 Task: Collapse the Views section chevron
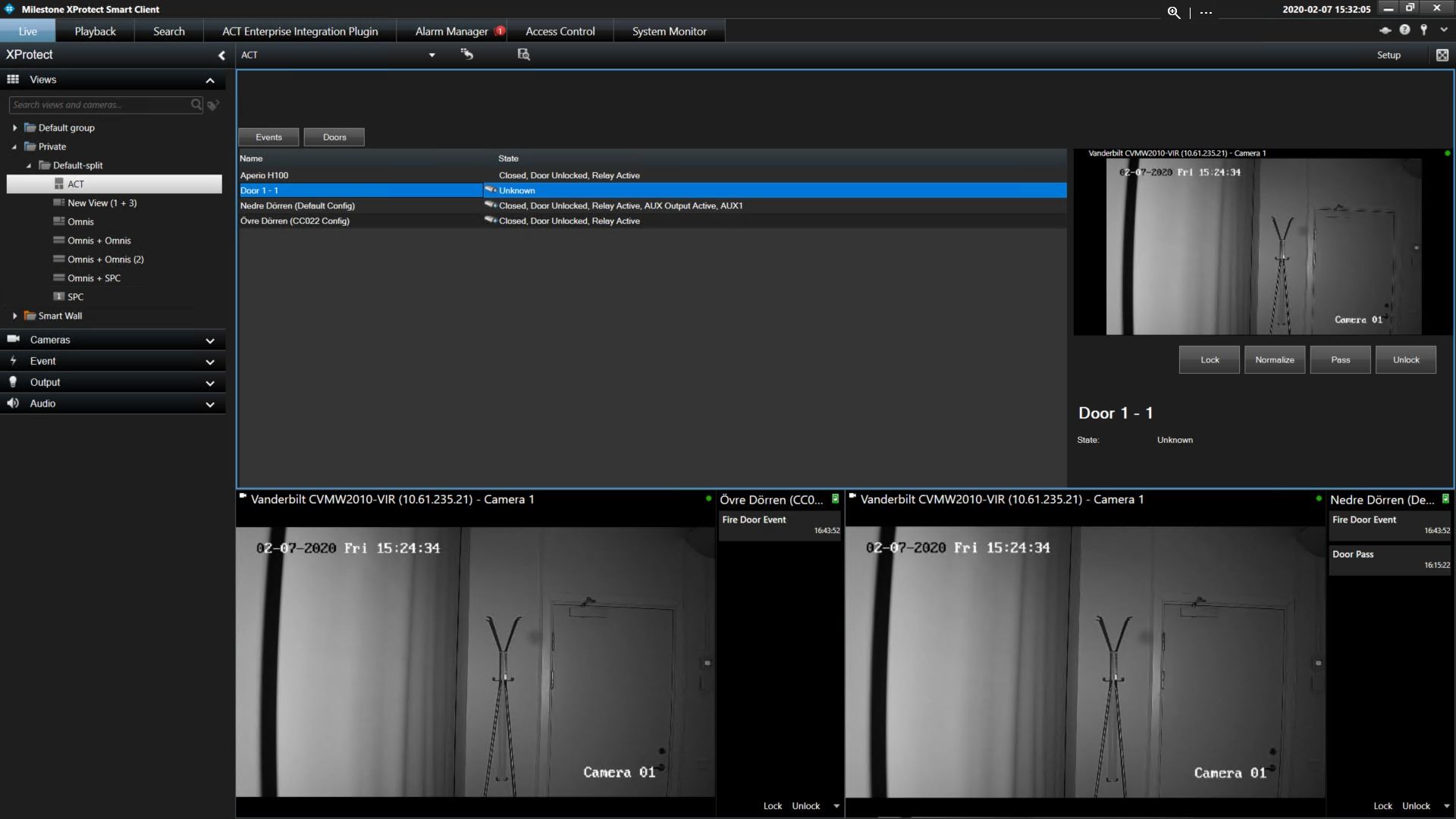point(210,80)
